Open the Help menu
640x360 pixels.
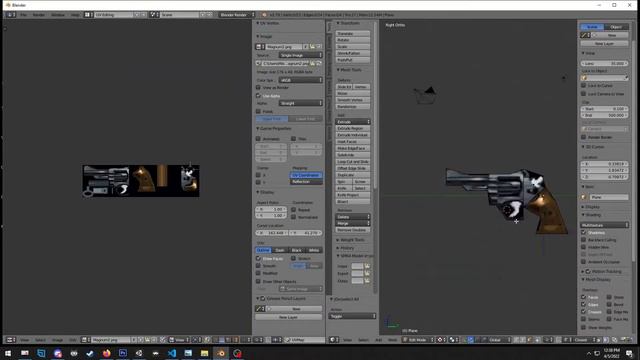(x=75, y=15)
